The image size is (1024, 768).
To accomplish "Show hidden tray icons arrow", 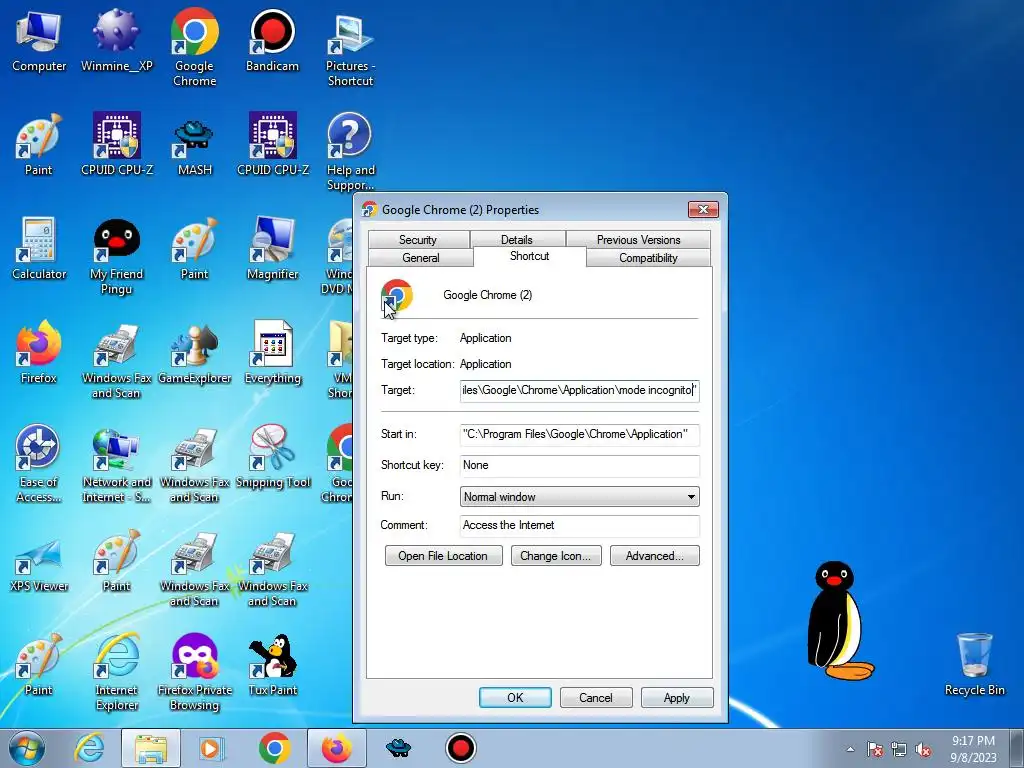I will (850, 749).
